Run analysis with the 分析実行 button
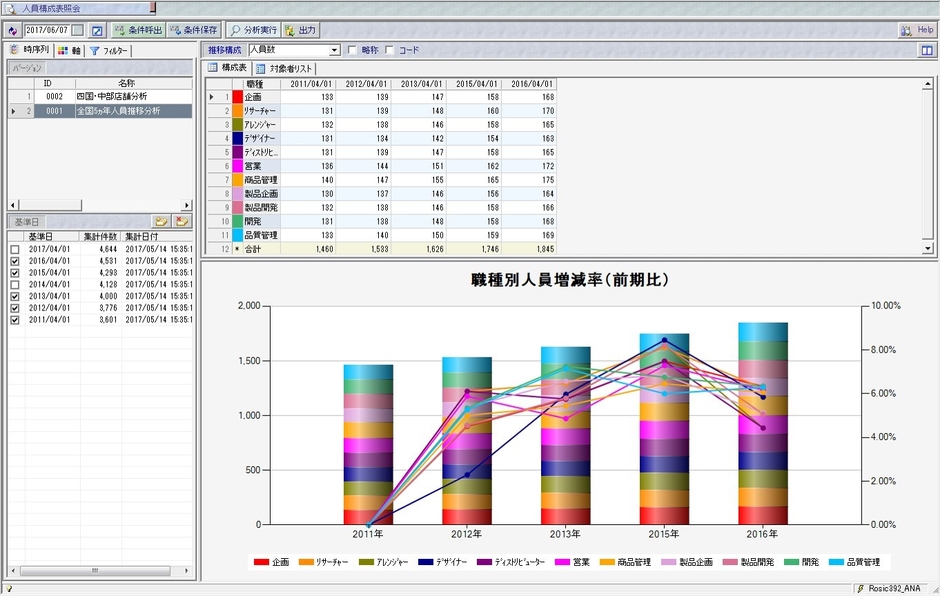The height and width of the screenshot is (596, 940). click(252, 30)
